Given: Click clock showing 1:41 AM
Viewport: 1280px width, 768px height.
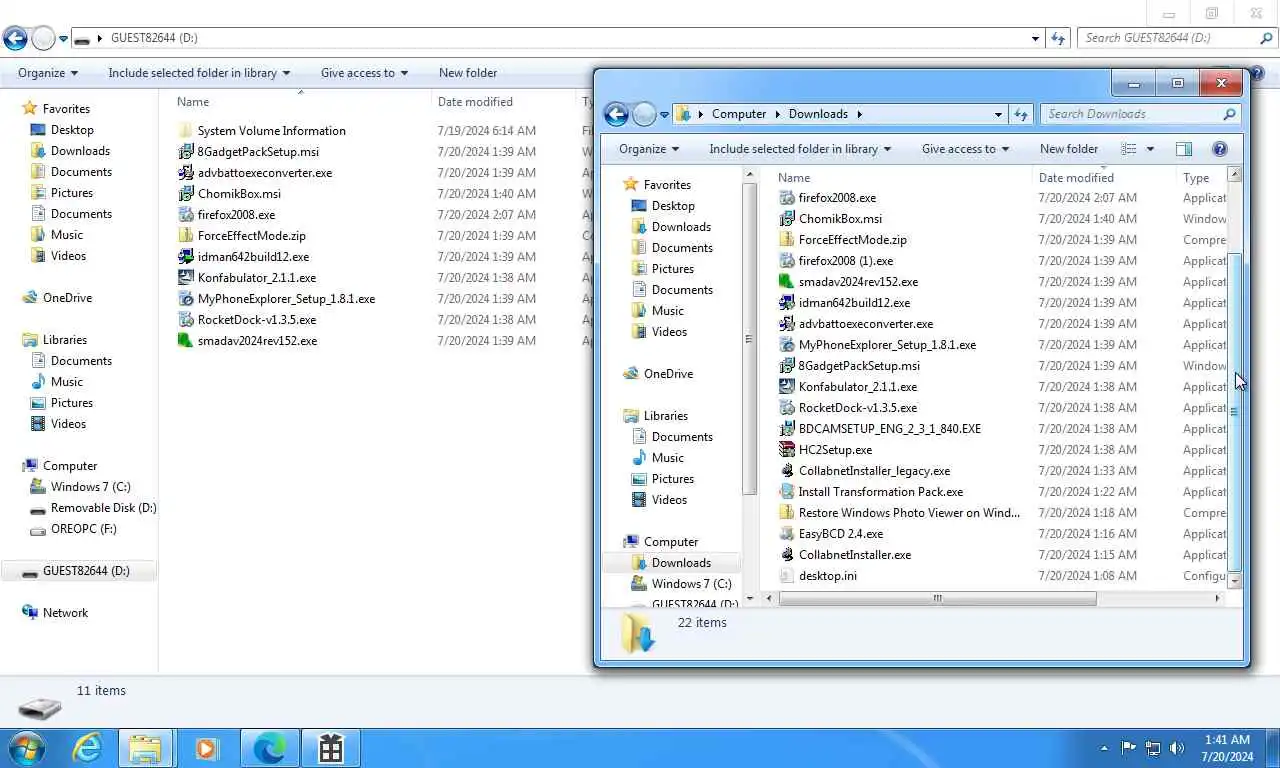Looking at the screenshot, I should pyautogui.click(x=1226, y=740).
